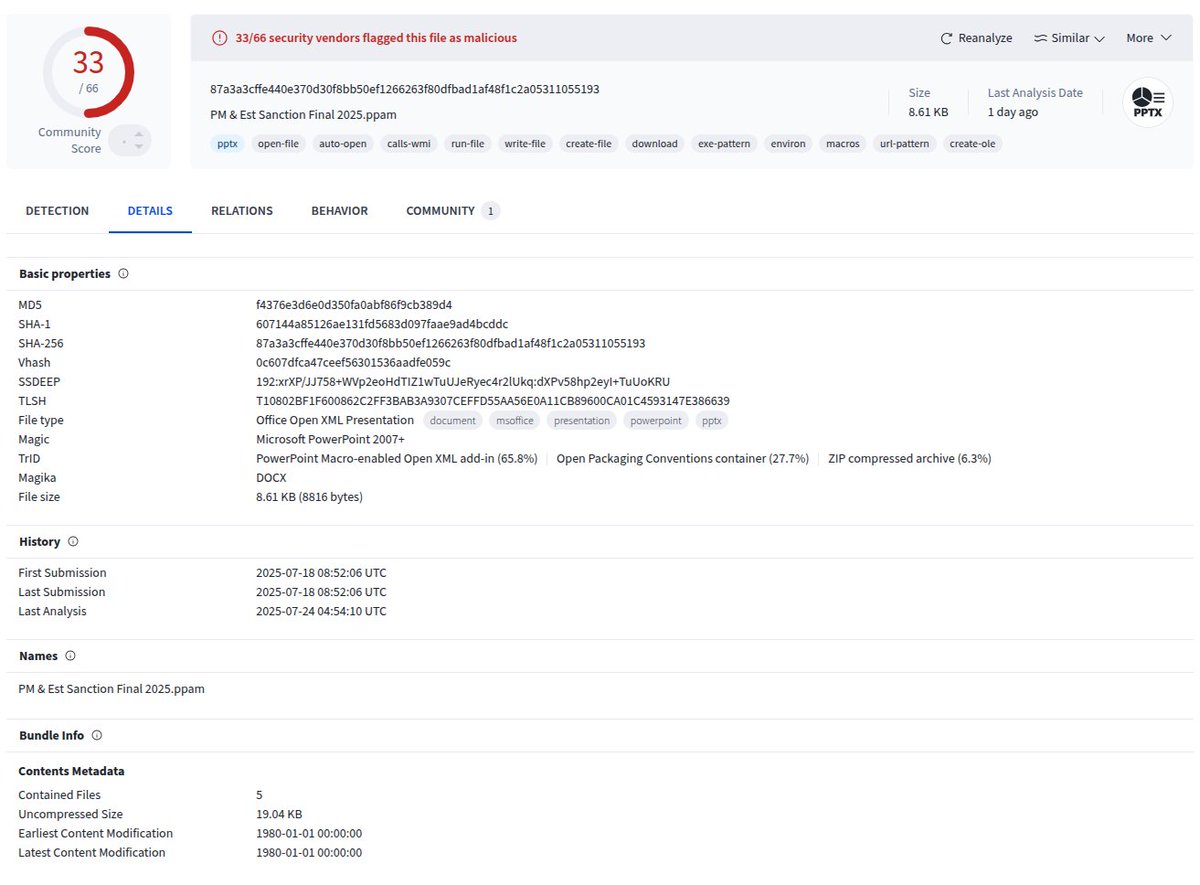The width and height of the screenshot is (1200, 885).
Task: Vote using the community score arrows
Action: tap(130, 141)
